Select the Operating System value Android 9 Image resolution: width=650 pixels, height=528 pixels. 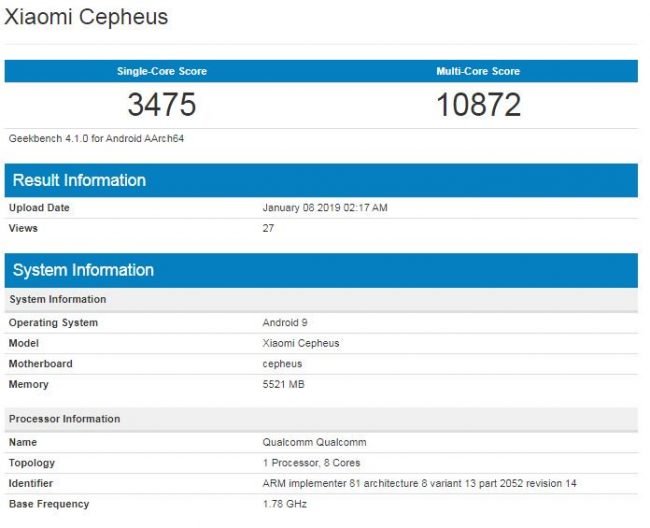click(285, 322)
